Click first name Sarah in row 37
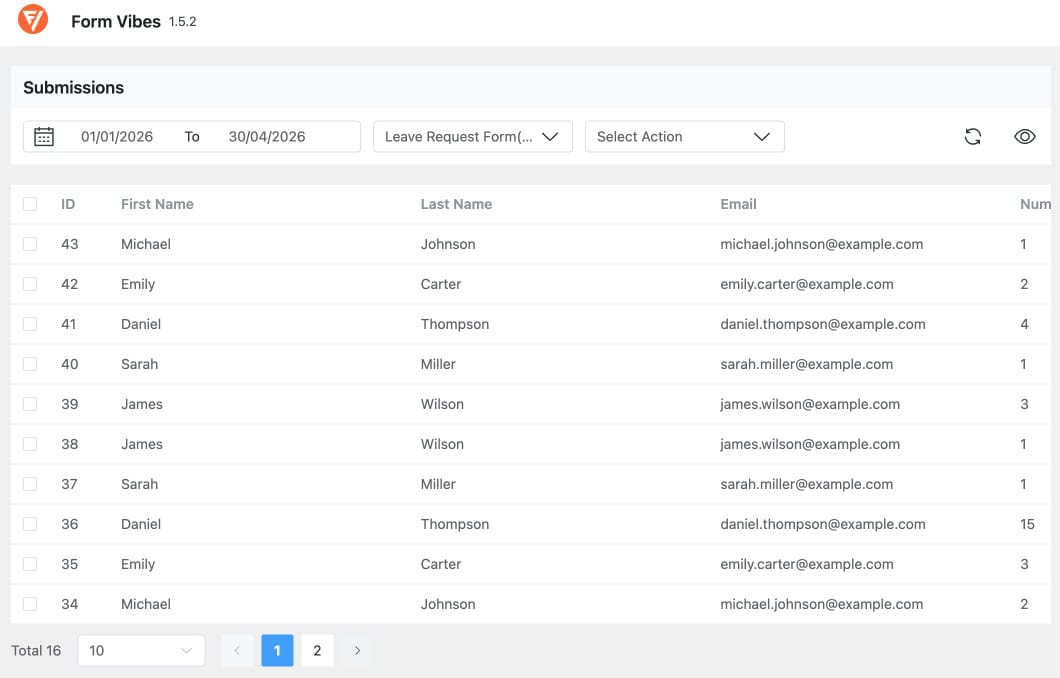This screenshot has height=678, width=1060. (139, 484)
